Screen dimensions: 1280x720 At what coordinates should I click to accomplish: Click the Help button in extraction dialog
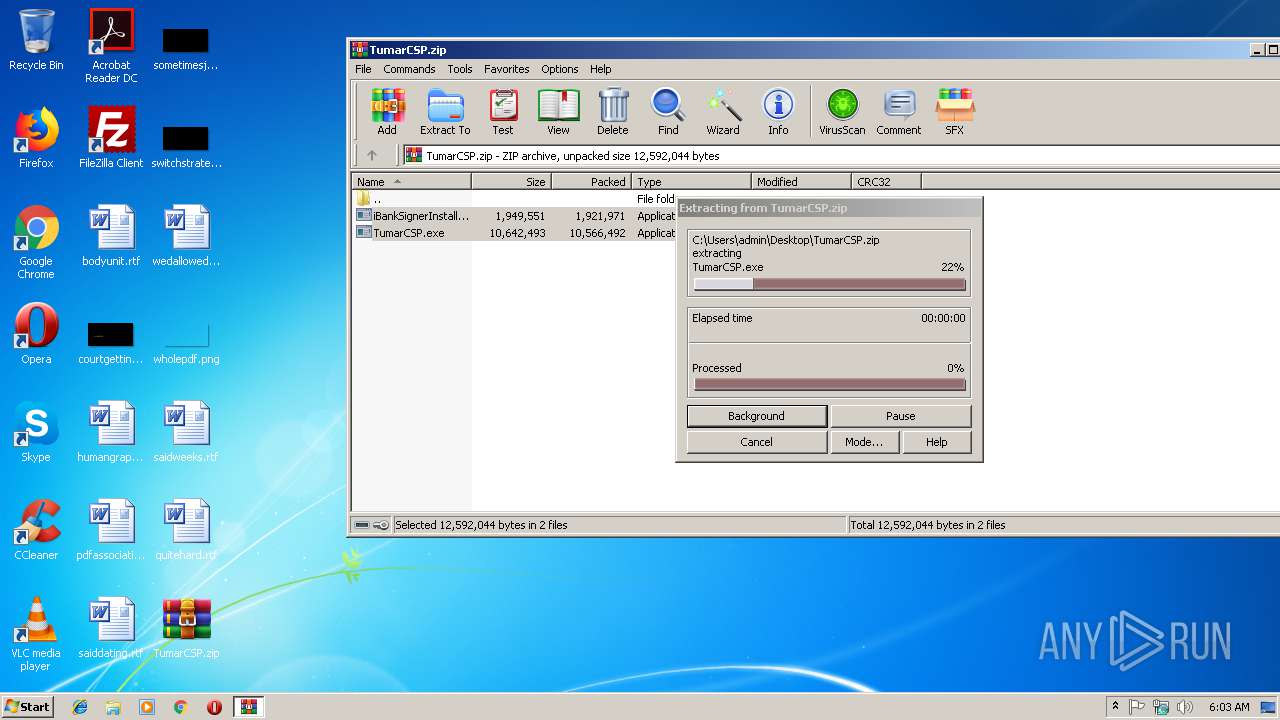tap(937, 442)
